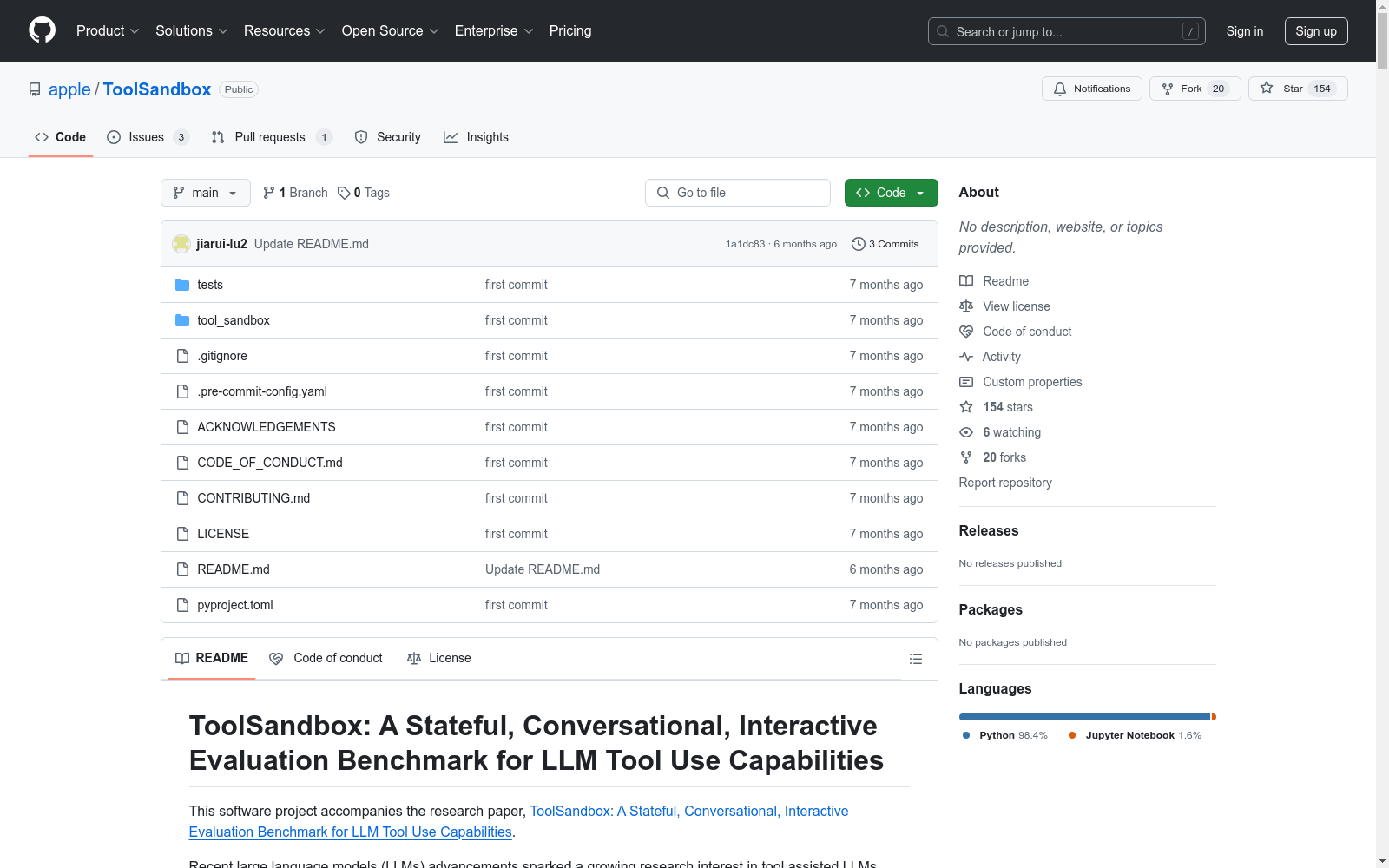
Task: Open the green Code dropdown button
Action: (891, 193)
